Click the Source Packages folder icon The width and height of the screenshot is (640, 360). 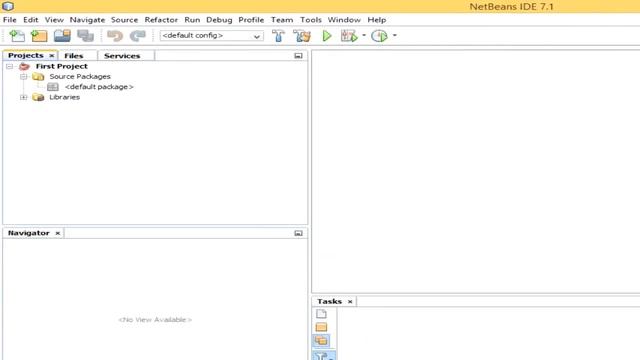click(x=38, y=76)
